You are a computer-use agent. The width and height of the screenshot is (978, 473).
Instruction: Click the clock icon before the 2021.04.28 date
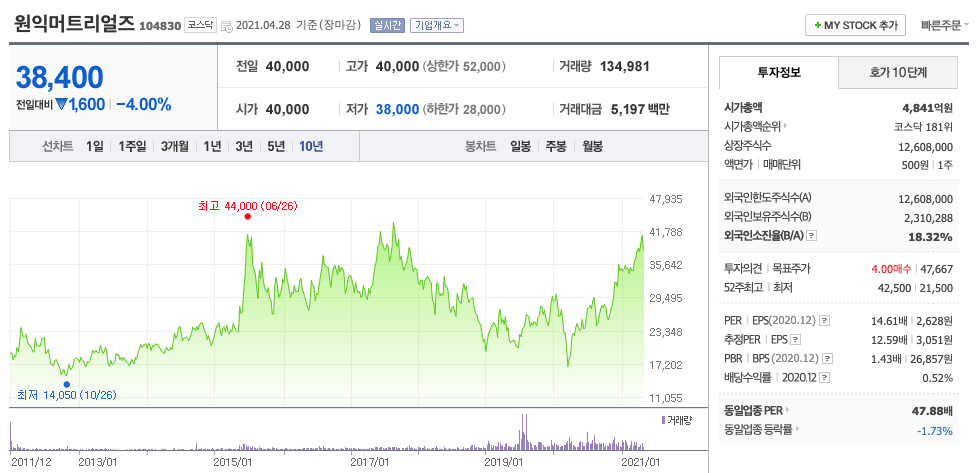(x=227, y=26)
